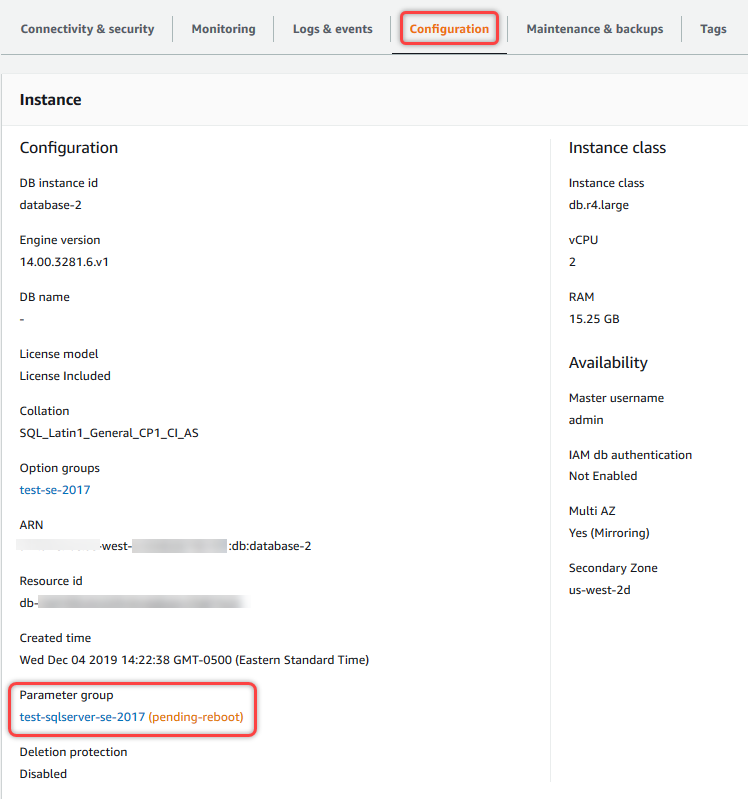Click the Created time timestamp value
This screenshot has height=799, width=748.
pos(194,660)
